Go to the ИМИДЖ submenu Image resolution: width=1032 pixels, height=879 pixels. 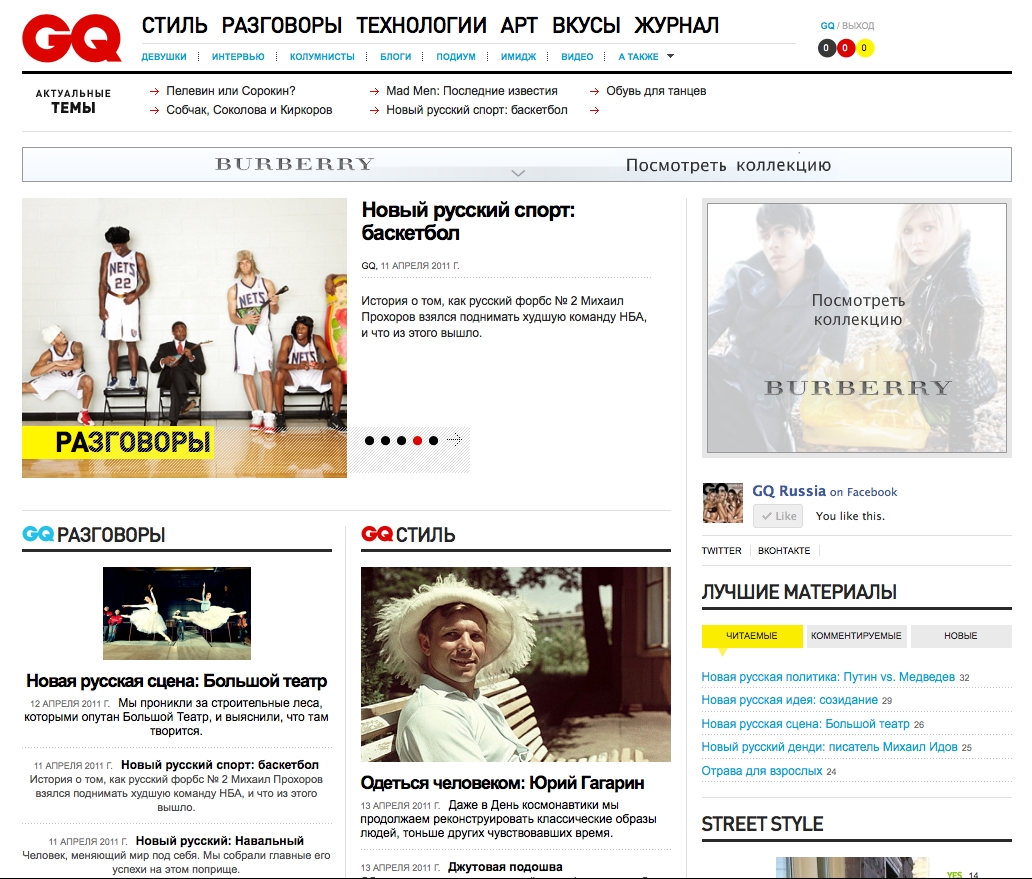click(519, 57)
